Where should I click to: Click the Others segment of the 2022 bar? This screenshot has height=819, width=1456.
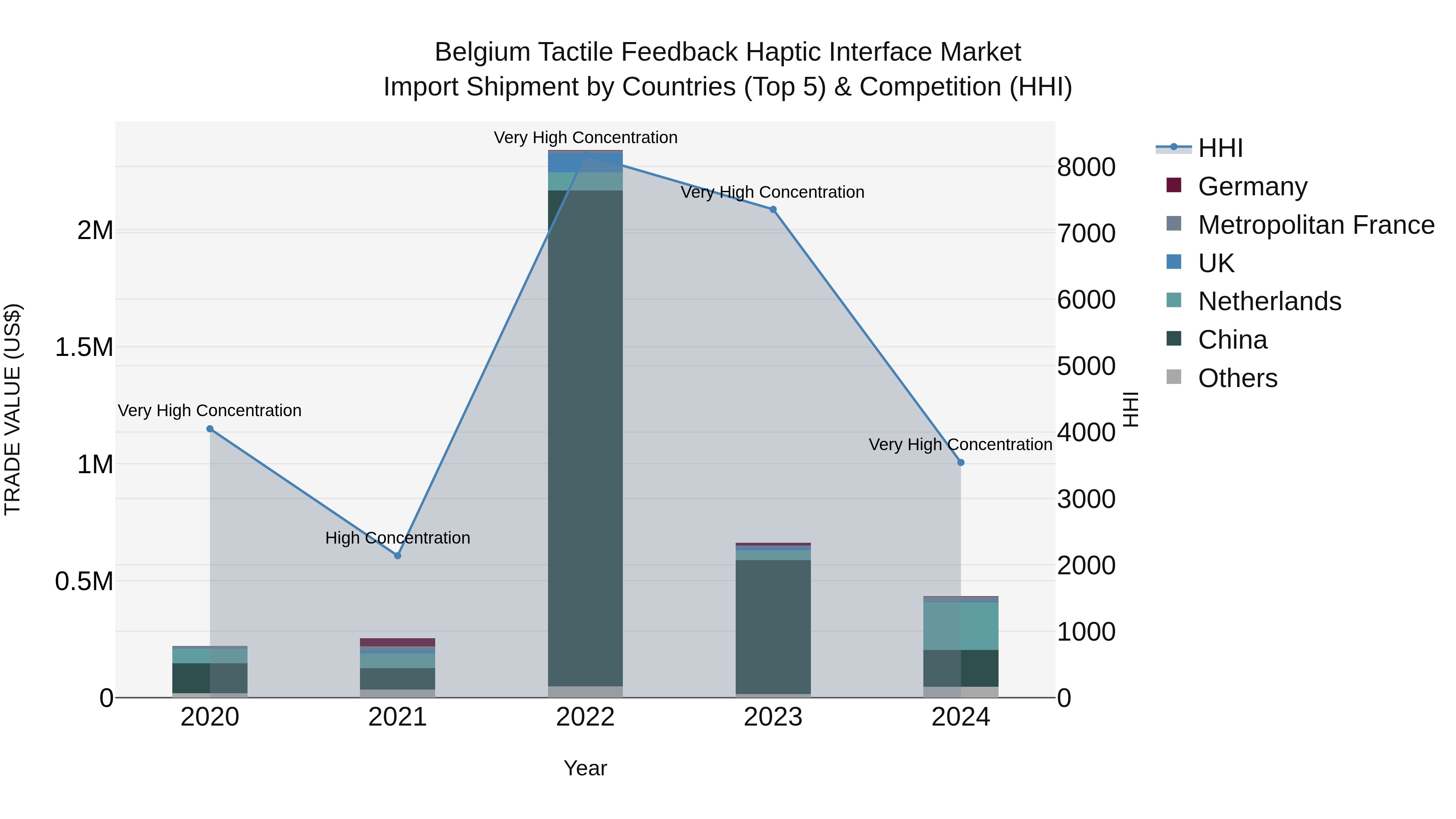point(586,692)
